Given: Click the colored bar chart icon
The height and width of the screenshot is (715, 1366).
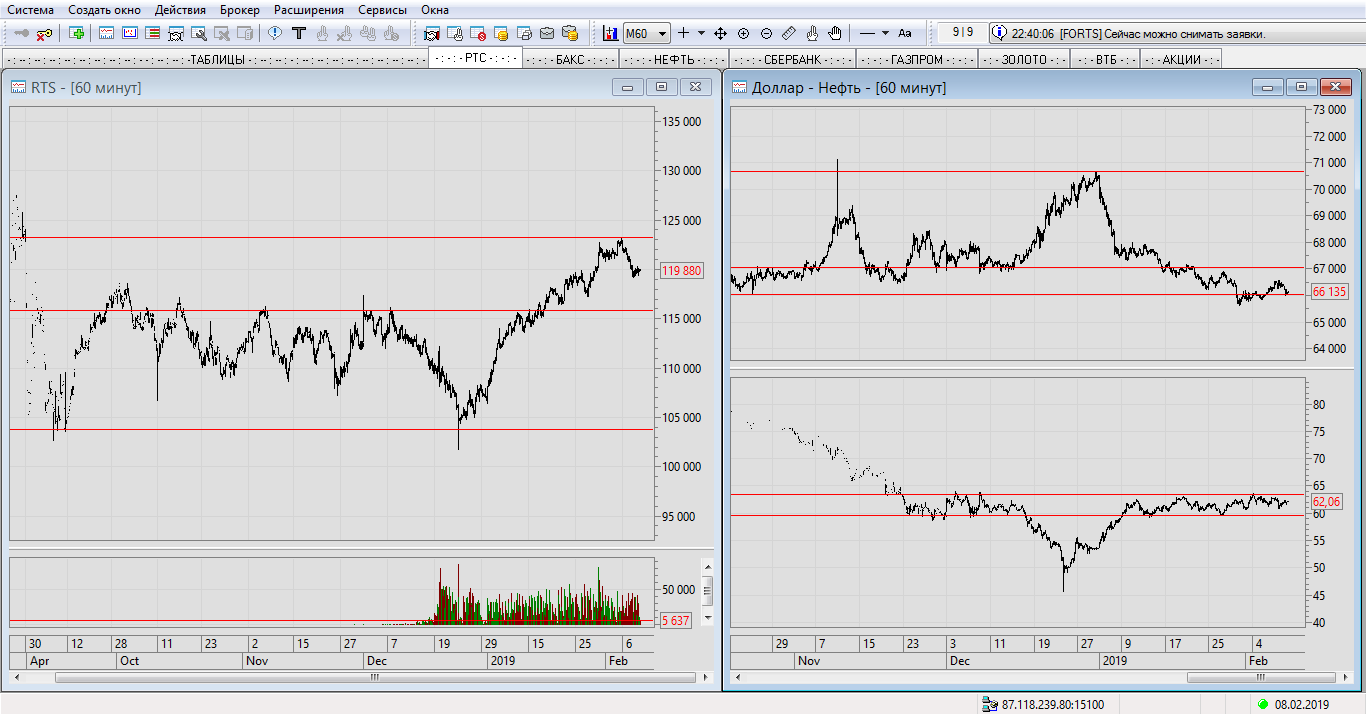Looking at the screenshot, I should (x=610, y=33).
